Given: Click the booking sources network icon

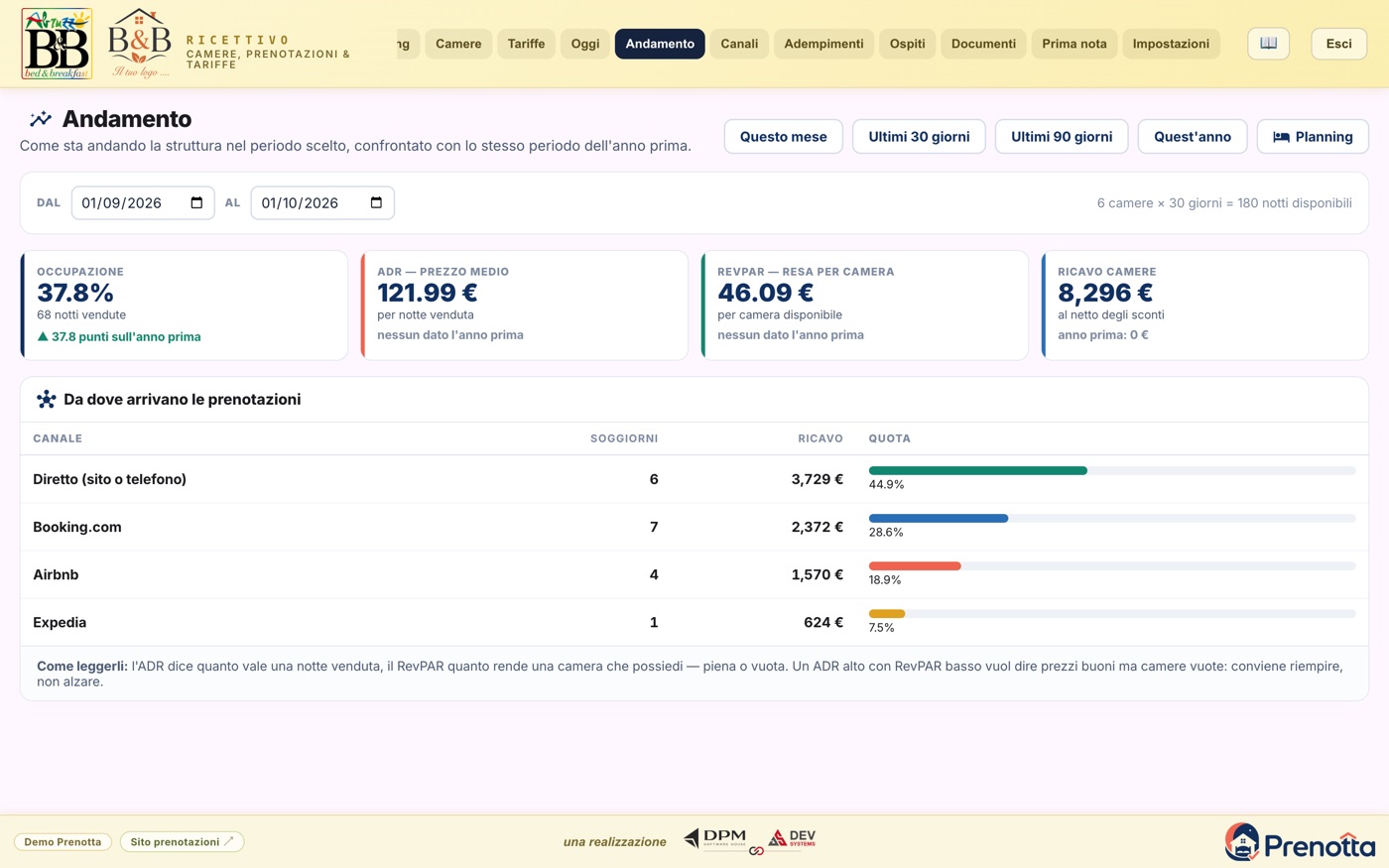Looking at the screenshot, I should tap(46, 399).
